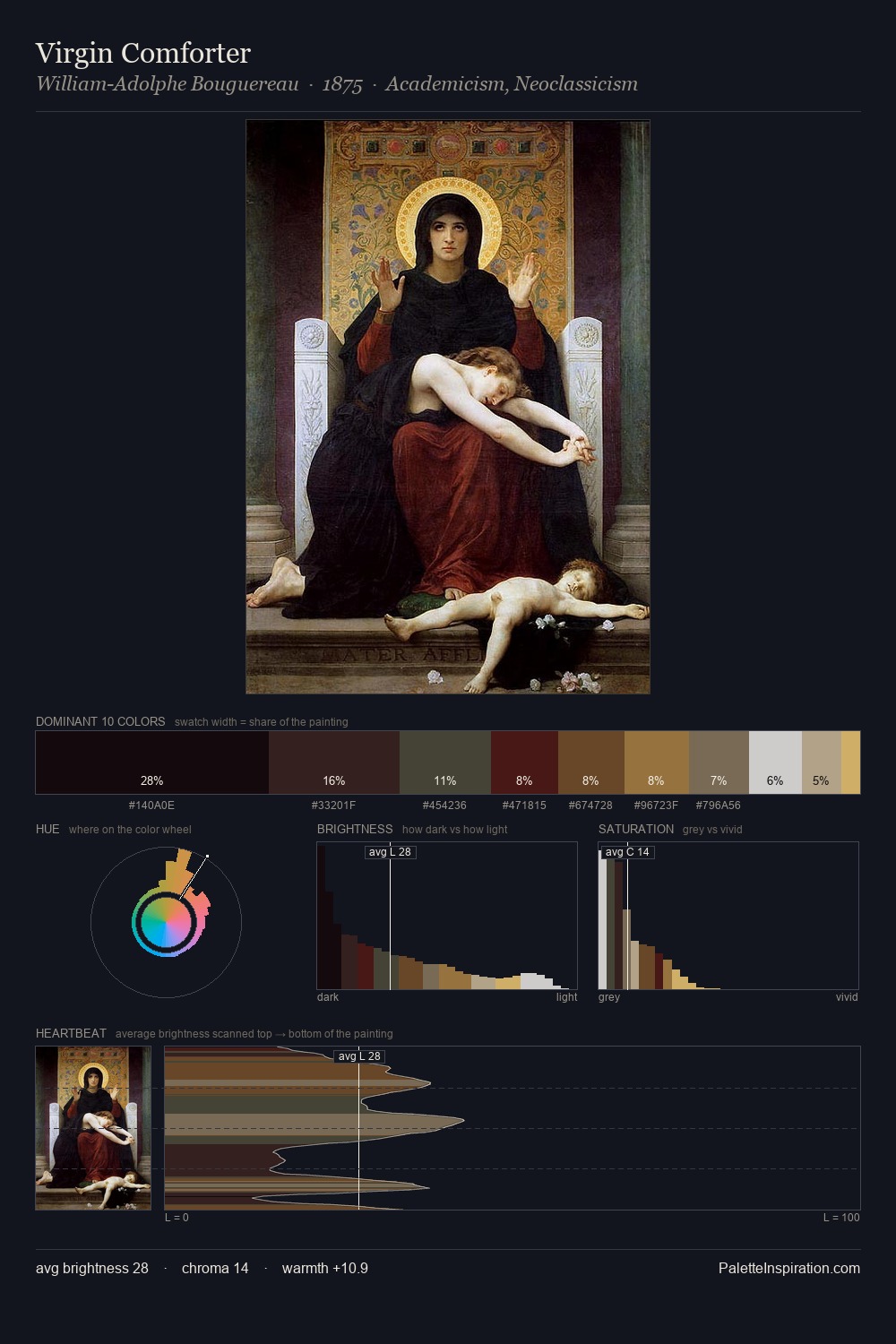
Task: Open the PaletteInspiration.com link
Action: coord(789,1268)
